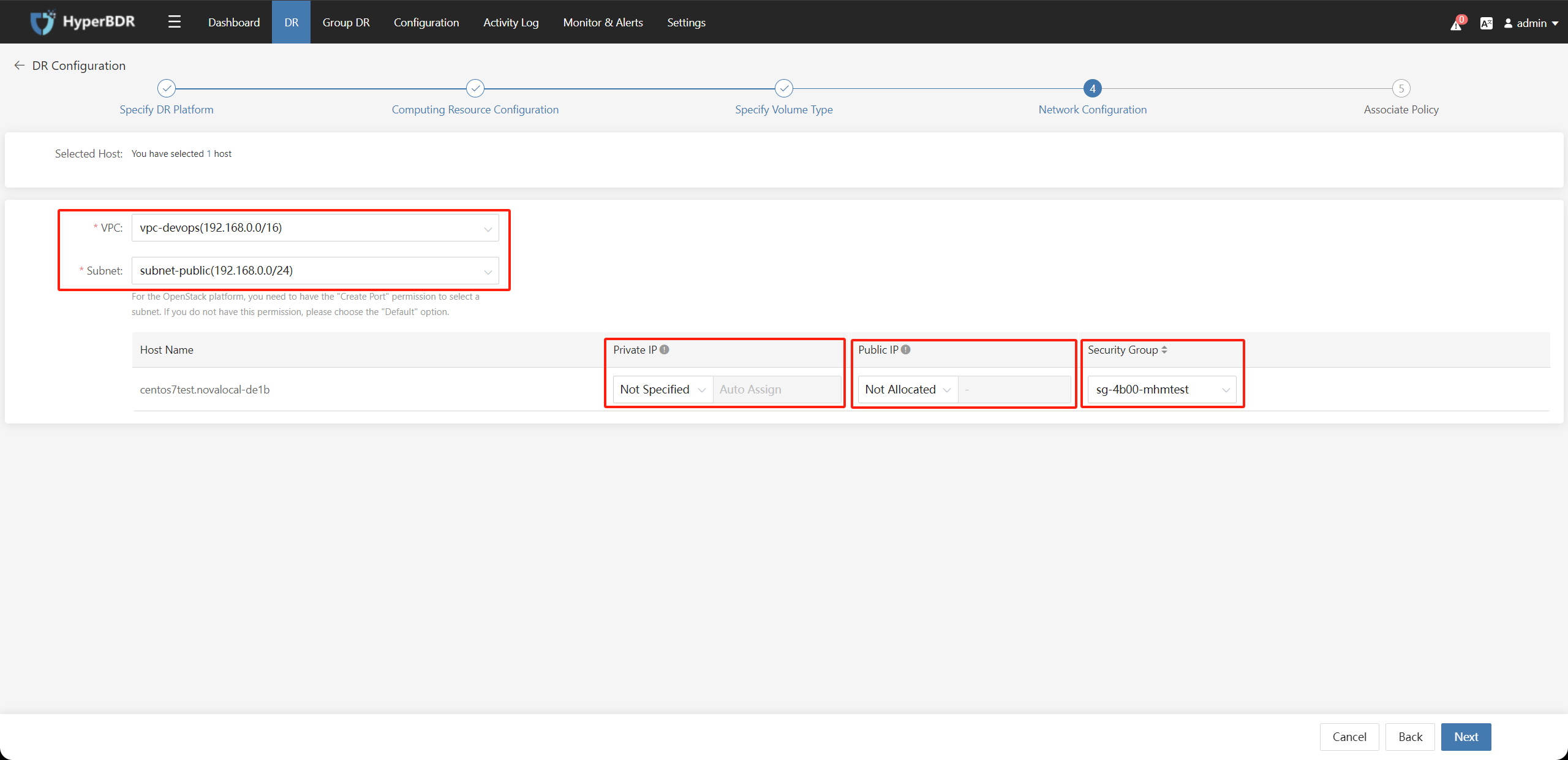Screen dimensions: 1568x760
Task: Click the admin user avatar icon
Action: (x=1509, y=23)
